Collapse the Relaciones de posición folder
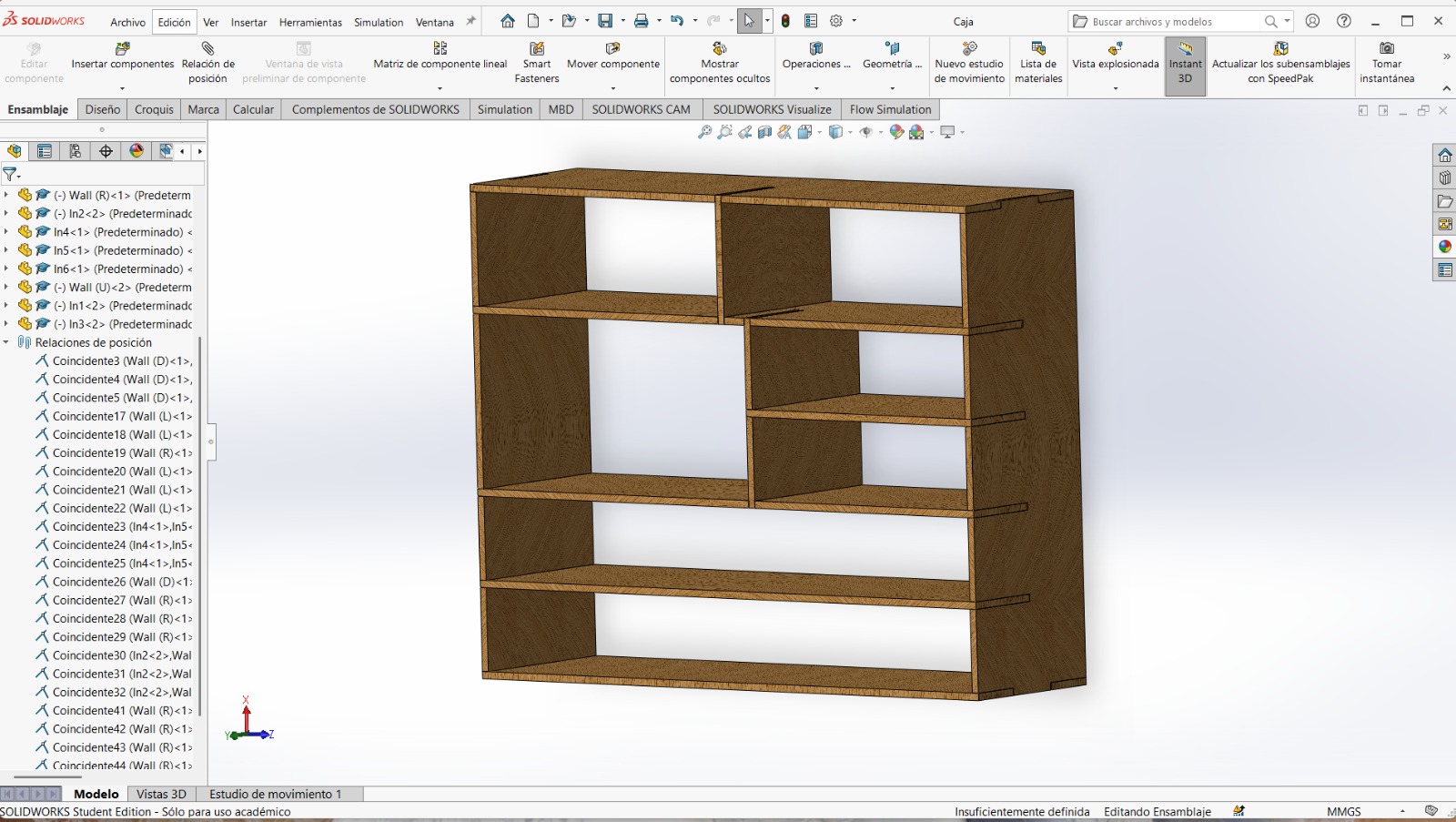The width and height of the screenshot is (1456, 822). coord(6,342)
